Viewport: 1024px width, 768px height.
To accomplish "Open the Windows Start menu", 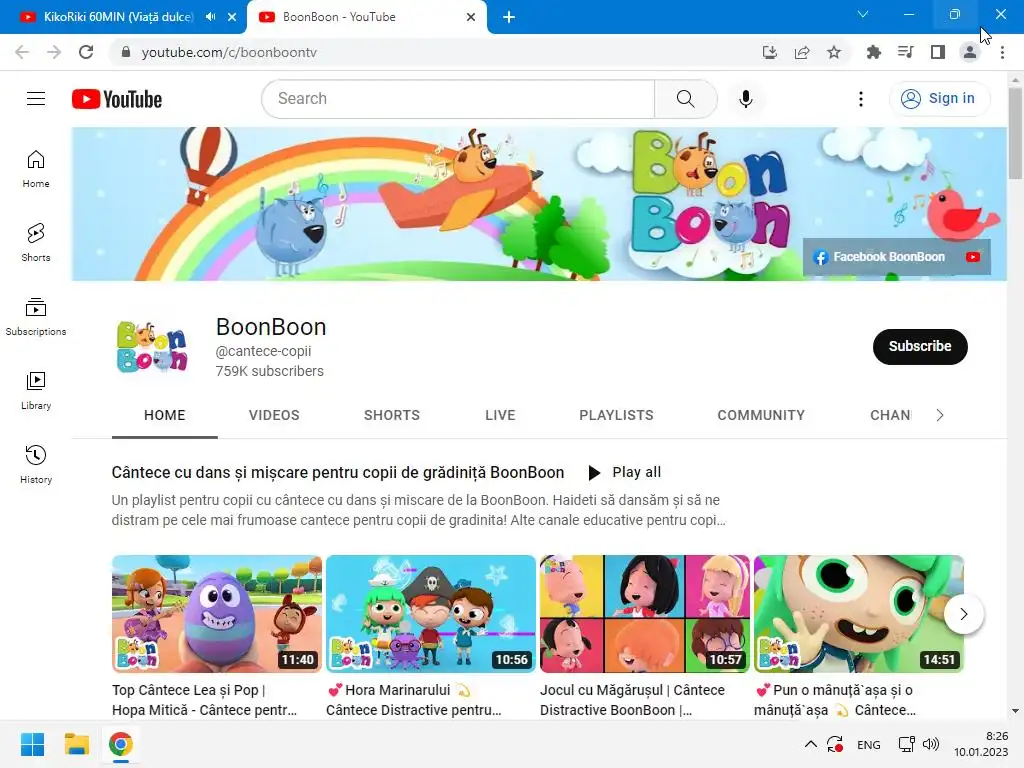I will [33, 744].
